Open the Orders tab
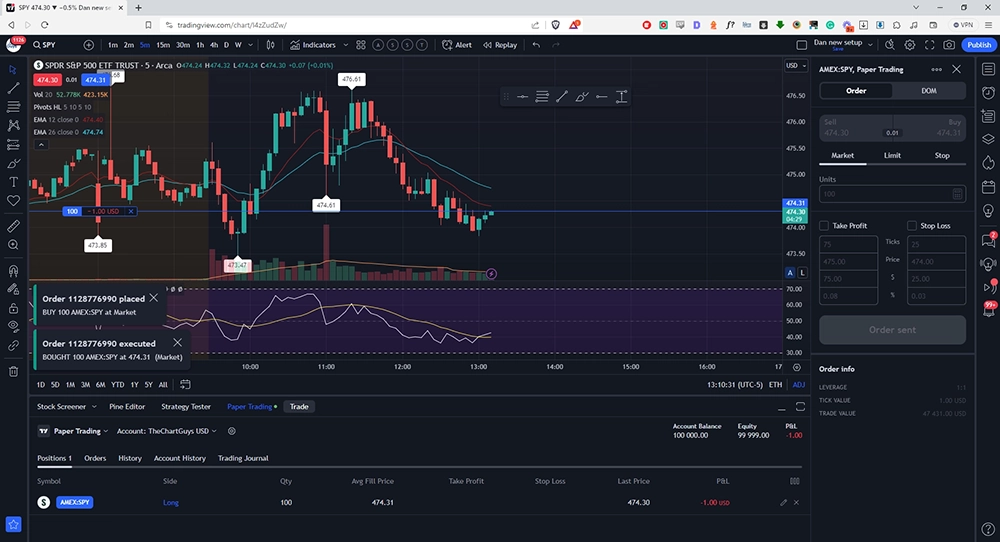 point(95,458)
